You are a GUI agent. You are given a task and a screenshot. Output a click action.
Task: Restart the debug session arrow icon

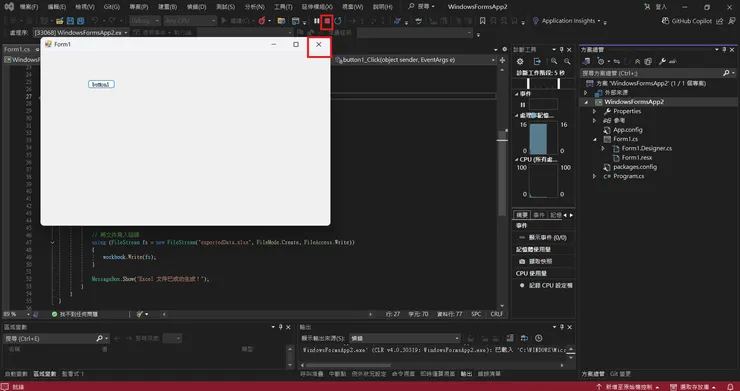coord(338,21)
